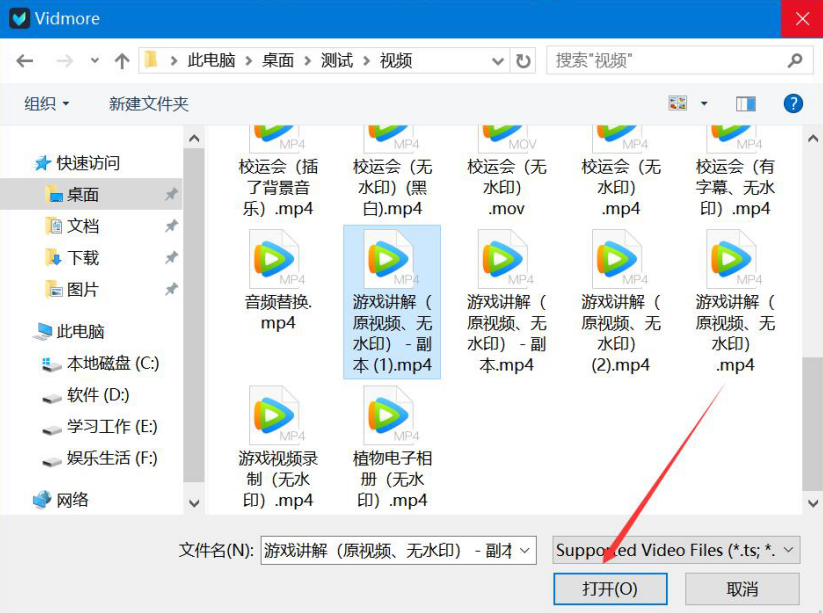Select file 校运会（无水印）(黑白).mp4

(392, 172)
